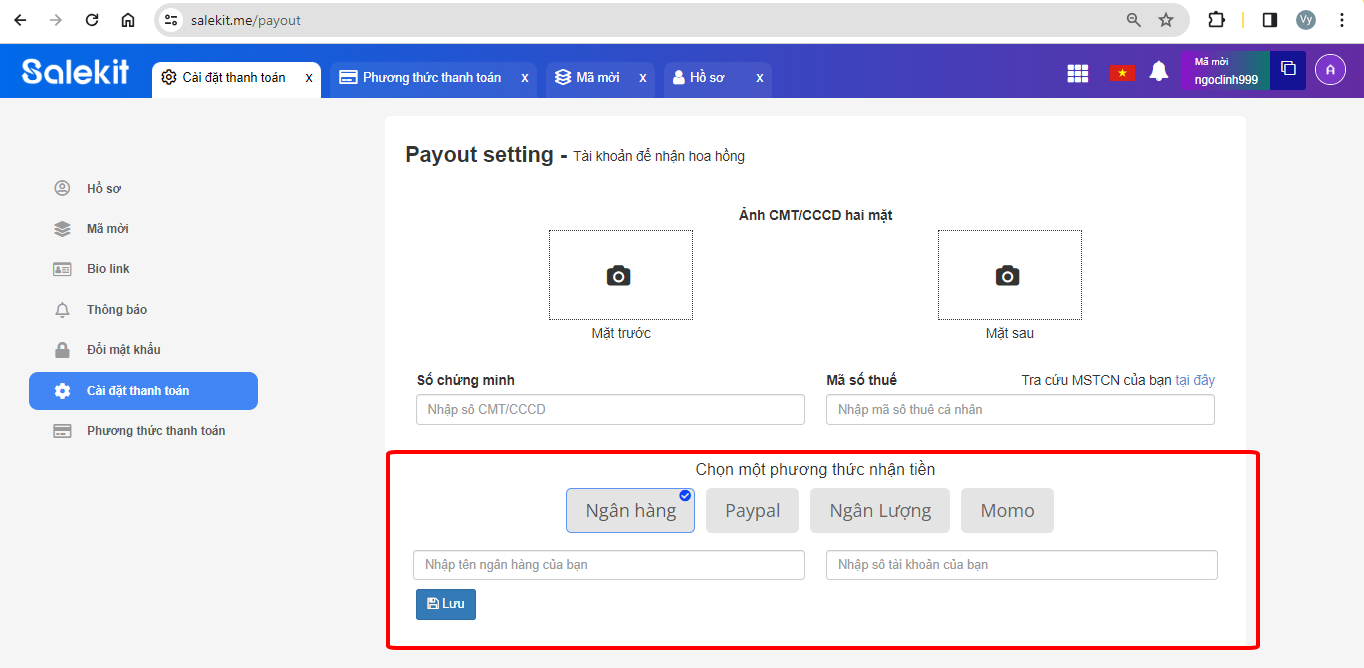Follow the 'tại đây' tax lookup link
The width and height of the screenshot is (1364, 668).
1195,380
